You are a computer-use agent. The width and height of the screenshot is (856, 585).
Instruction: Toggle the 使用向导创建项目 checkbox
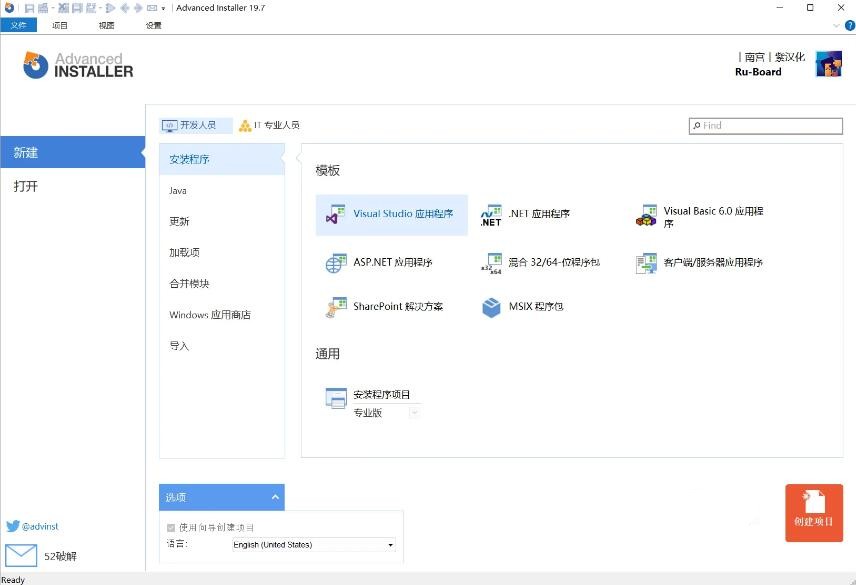point(171,527)
